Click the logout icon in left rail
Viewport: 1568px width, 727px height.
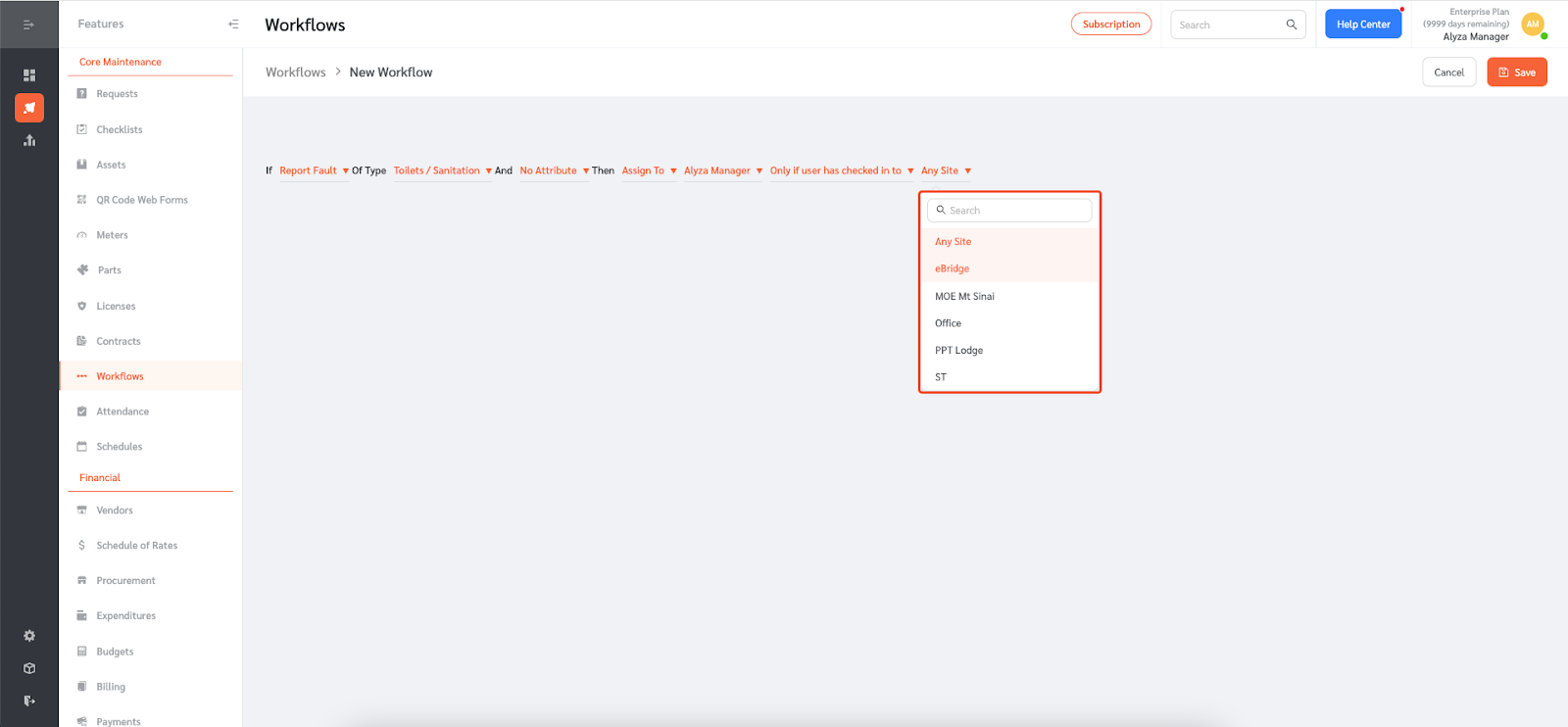coord(29,701)
